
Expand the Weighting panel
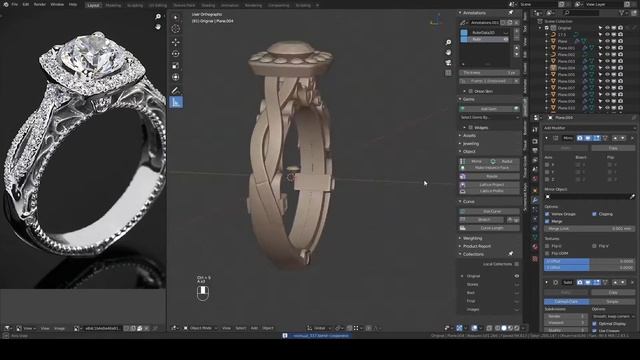pos(460,238)
